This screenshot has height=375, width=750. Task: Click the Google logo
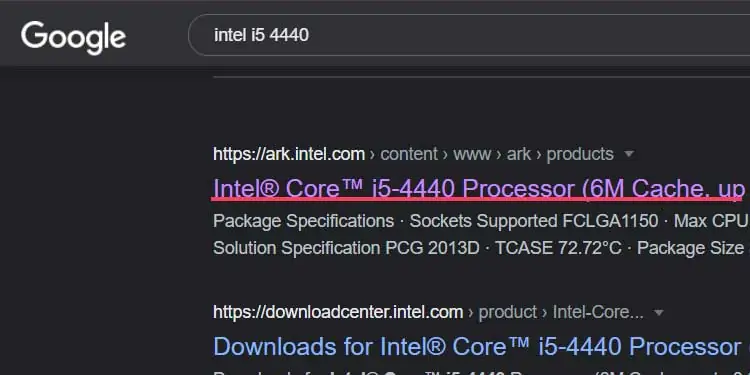coord(73,37)
